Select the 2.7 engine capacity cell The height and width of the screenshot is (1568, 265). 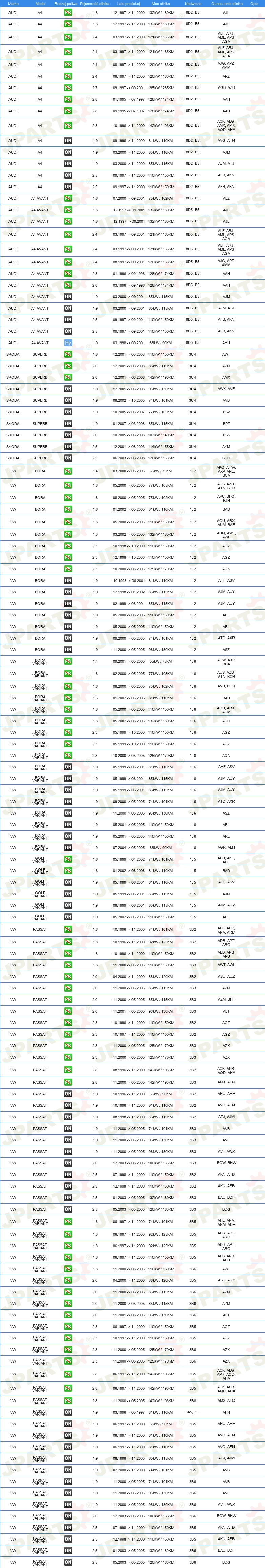pos(95,87)
